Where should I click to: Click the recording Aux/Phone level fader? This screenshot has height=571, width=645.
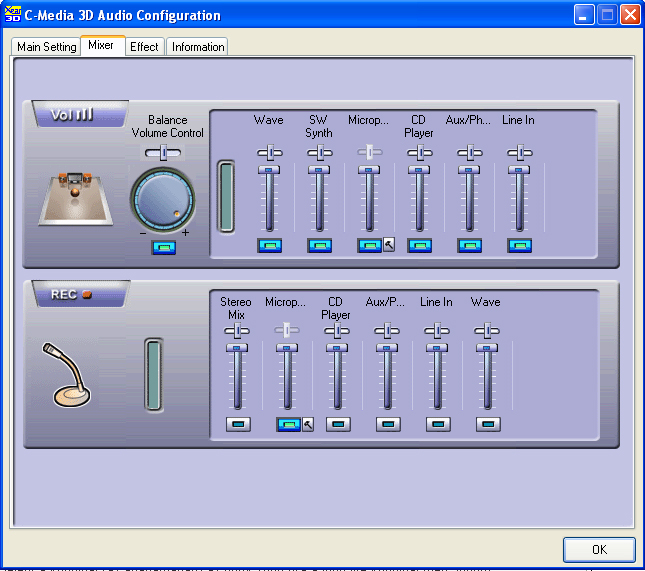(x=387, y=376)
